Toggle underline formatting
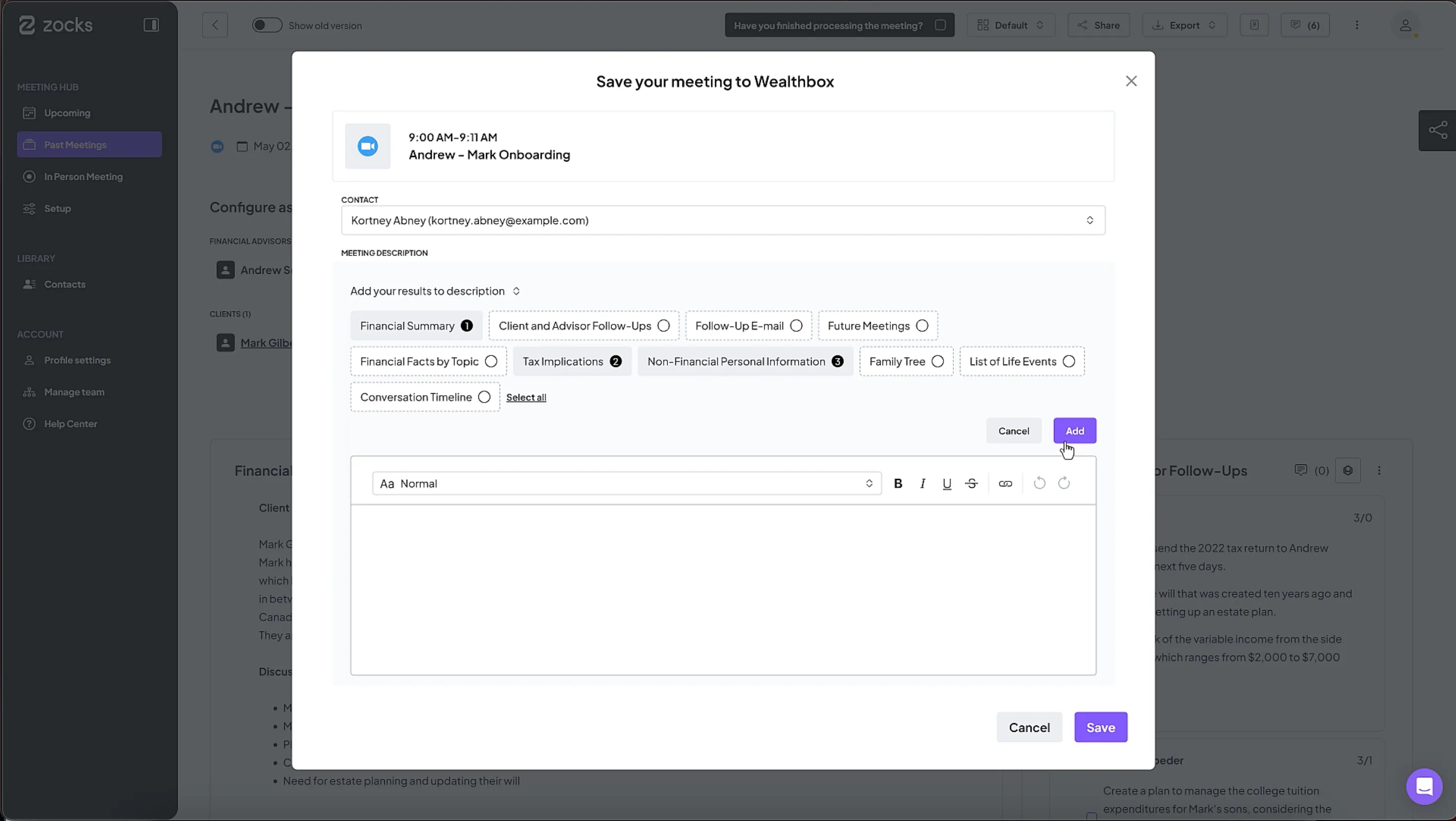Image resolution: width=1456 pixels, height=821 pixels. [x=947, y=483]
